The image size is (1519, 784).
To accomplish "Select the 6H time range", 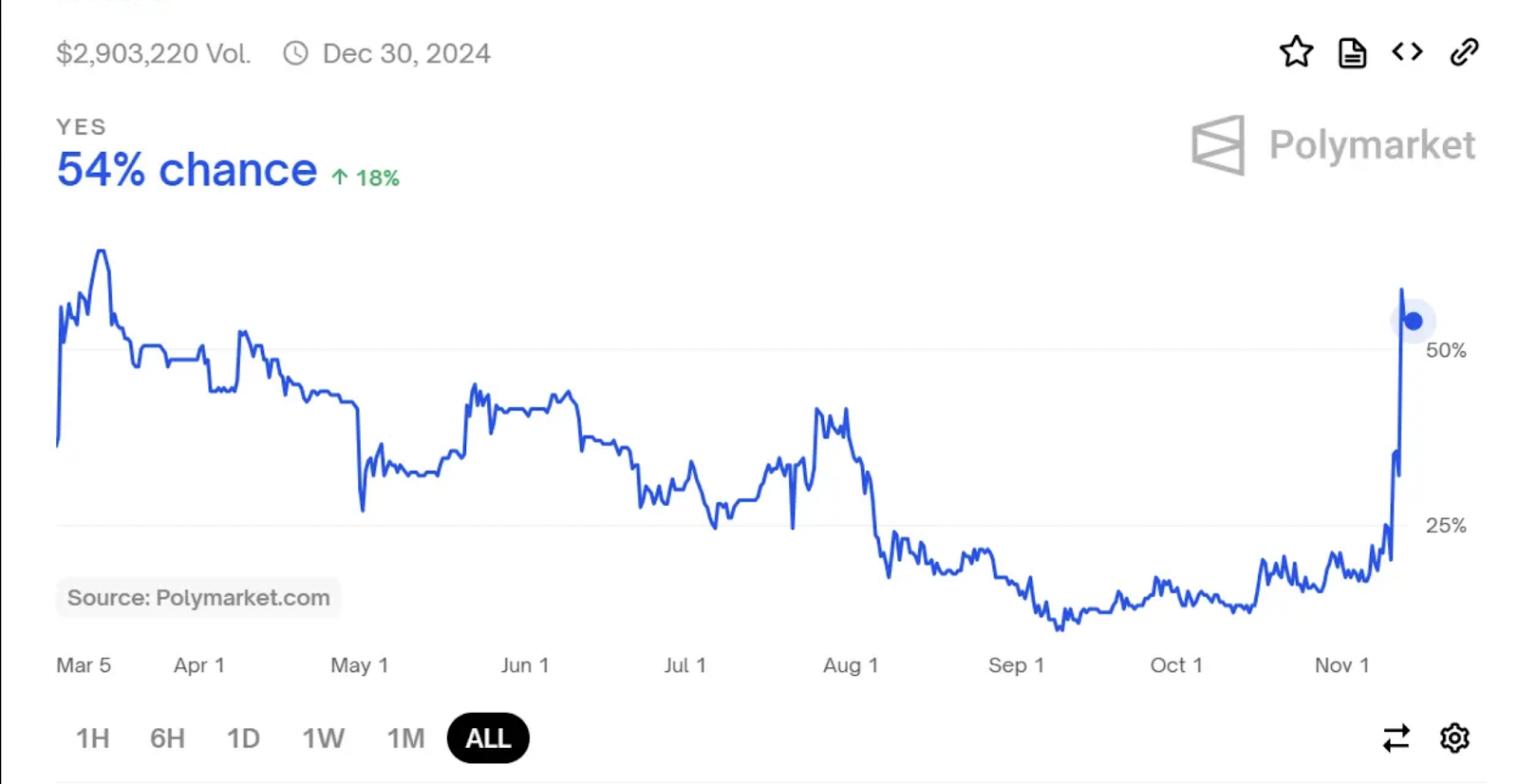I will click(x=167, y=738).
